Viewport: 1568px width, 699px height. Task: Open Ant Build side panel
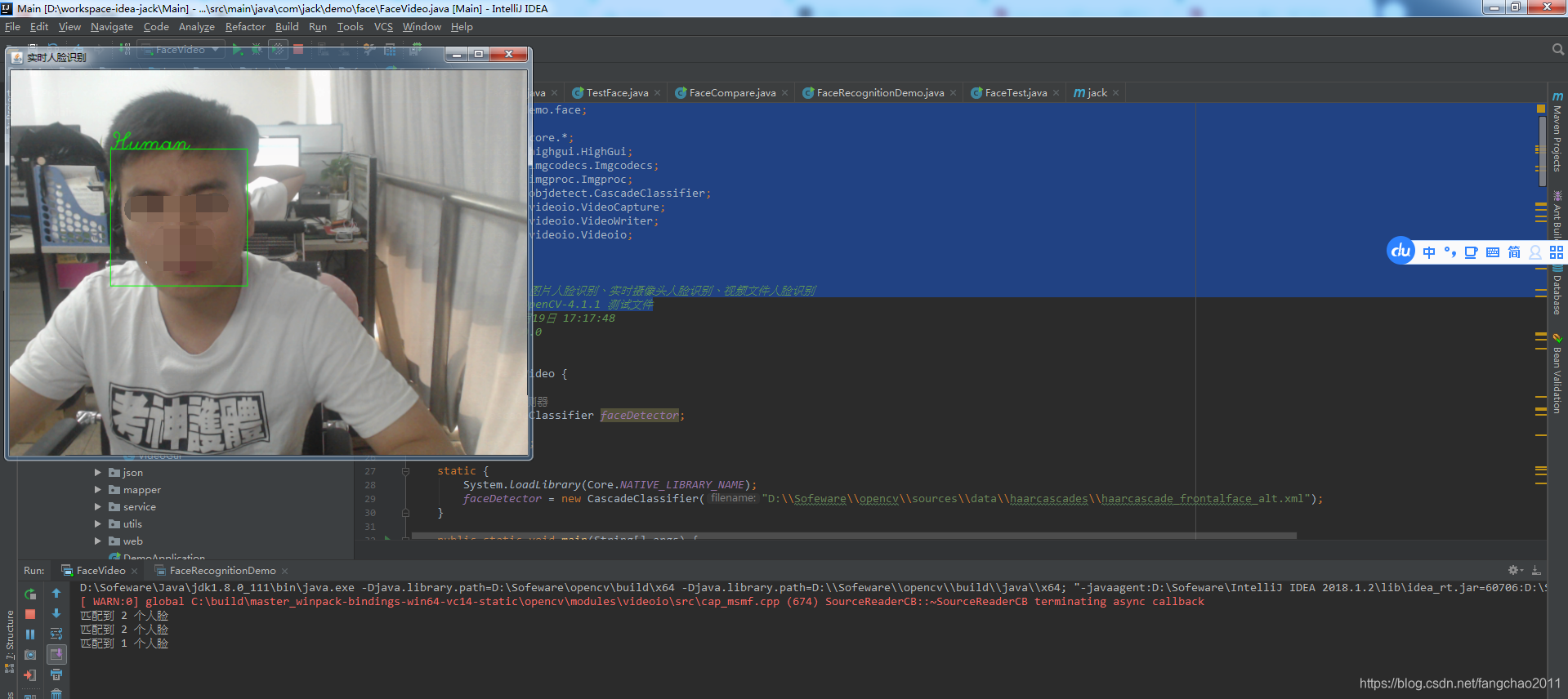(x=1557, y=215)
